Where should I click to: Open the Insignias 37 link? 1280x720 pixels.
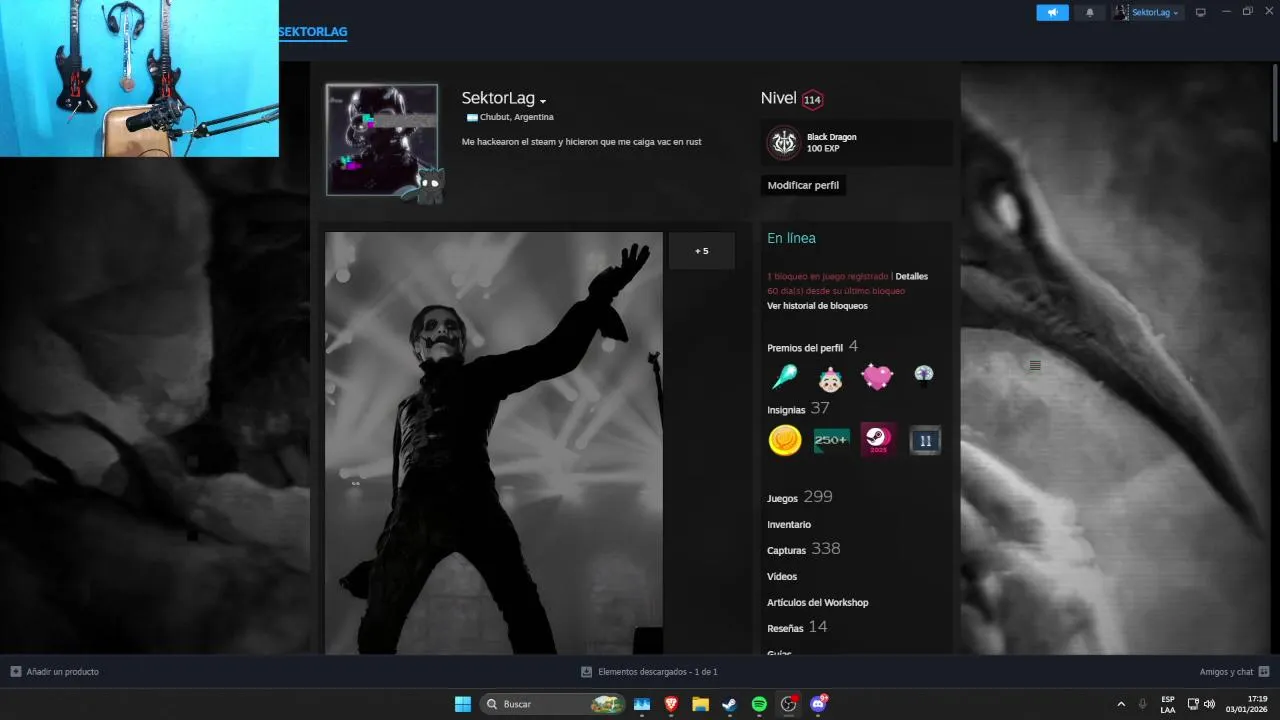tap(798, 409)
